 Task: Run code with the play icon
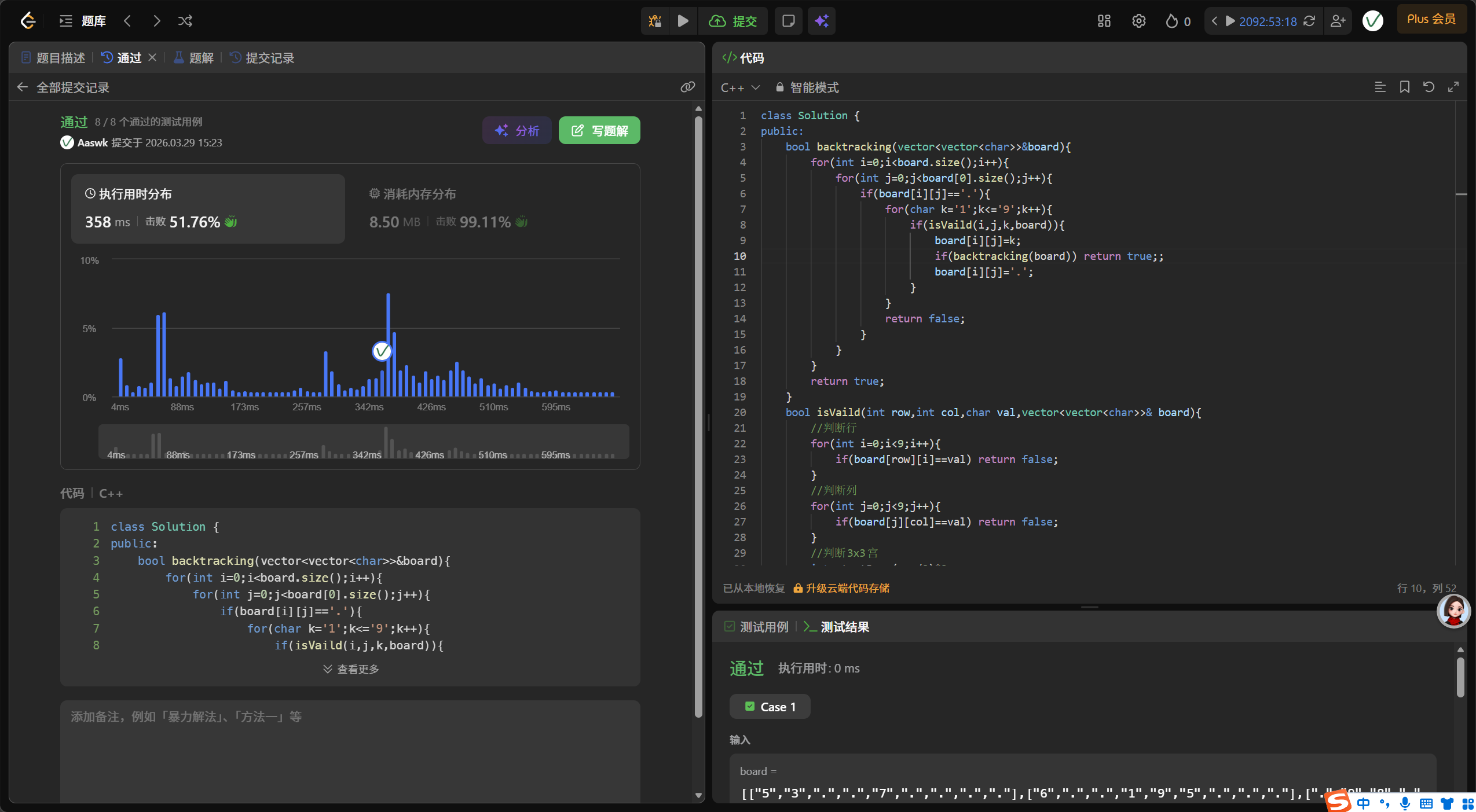(683, 21)
